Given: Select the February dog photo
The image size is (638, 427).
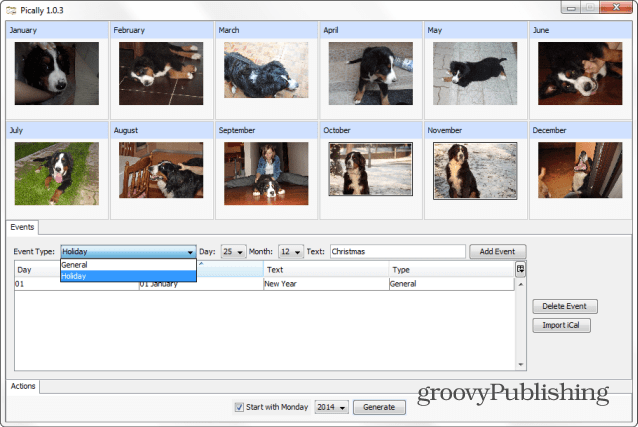Looking at the screenshot, I should tap(161, 73).
